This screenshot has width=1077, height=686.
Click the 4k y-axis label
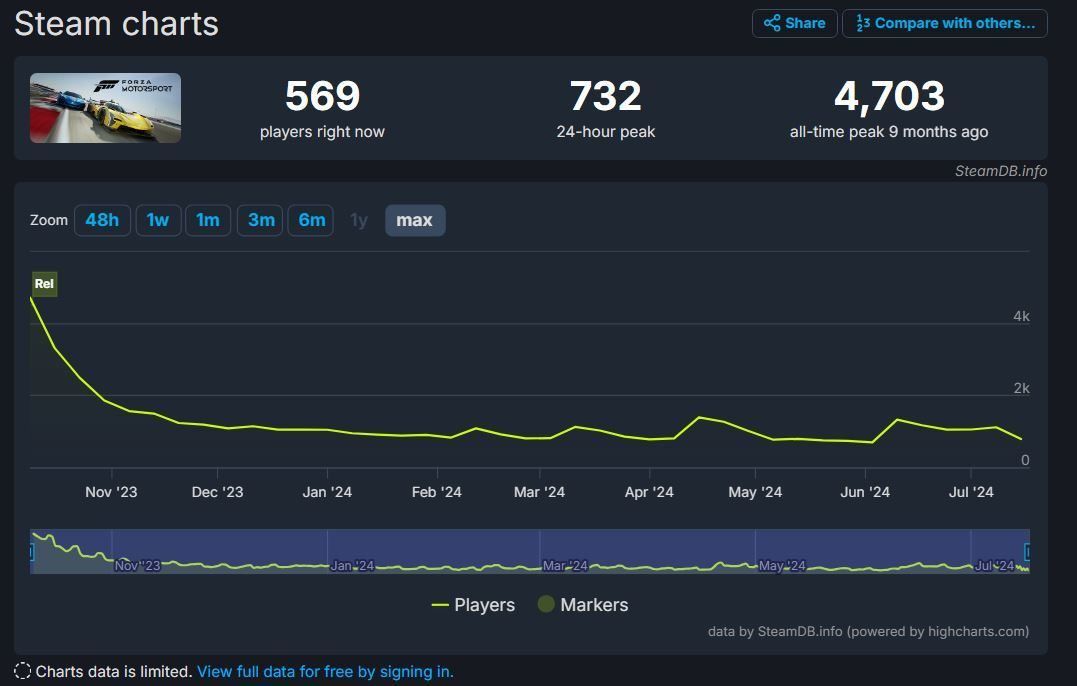pyautogui.click(x=1021, y=317)
